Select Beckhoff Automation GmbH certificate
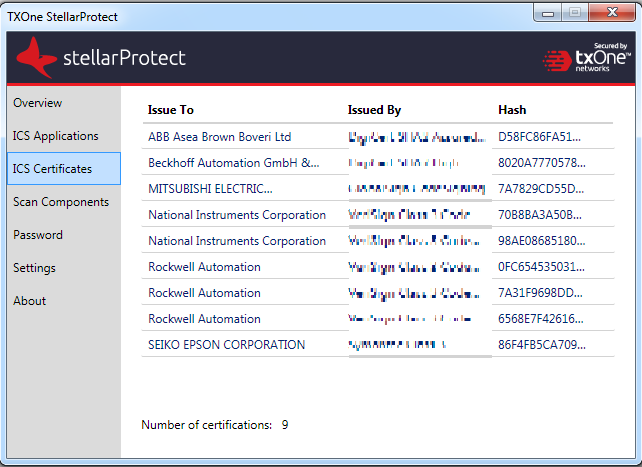Screen dimensions: 642x467 pos(378,163)
